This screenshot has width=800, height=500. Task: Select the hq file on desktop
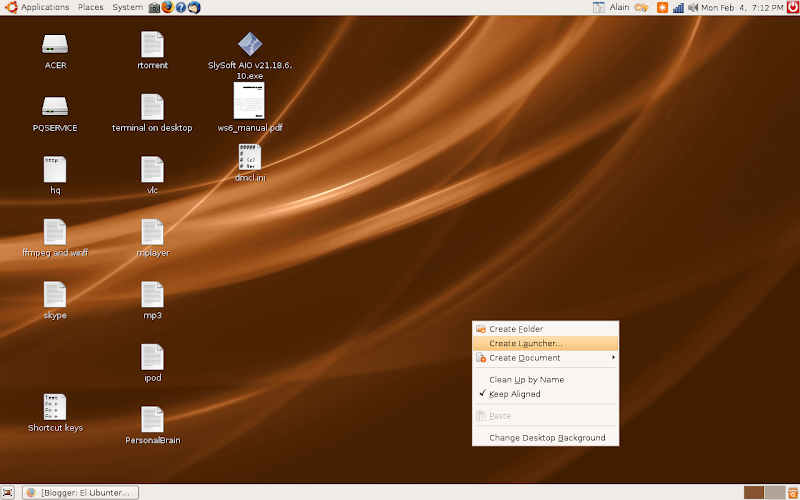tap(55, 169)
